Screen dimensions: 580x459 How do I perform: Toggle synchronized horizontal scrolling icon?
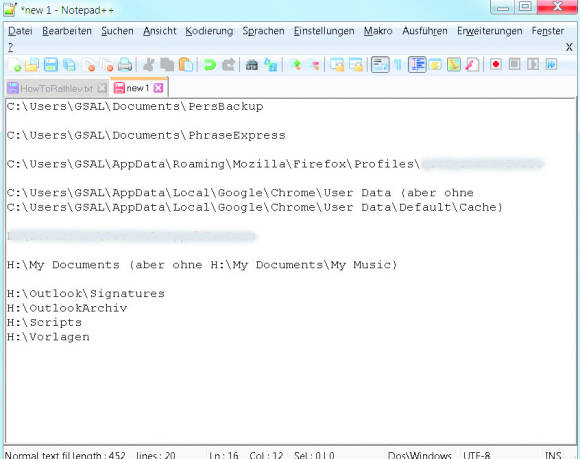(x=356, y=65)
